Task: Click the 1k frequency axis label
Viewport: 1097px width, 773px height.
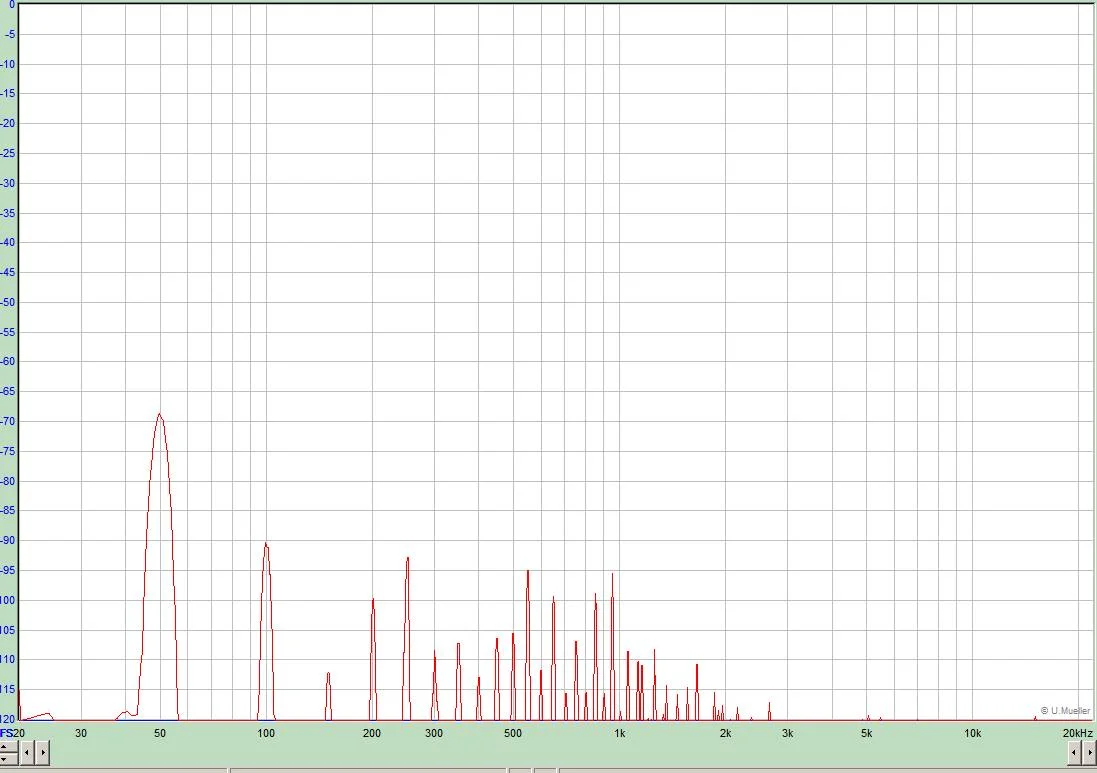Action: (618, 733)
